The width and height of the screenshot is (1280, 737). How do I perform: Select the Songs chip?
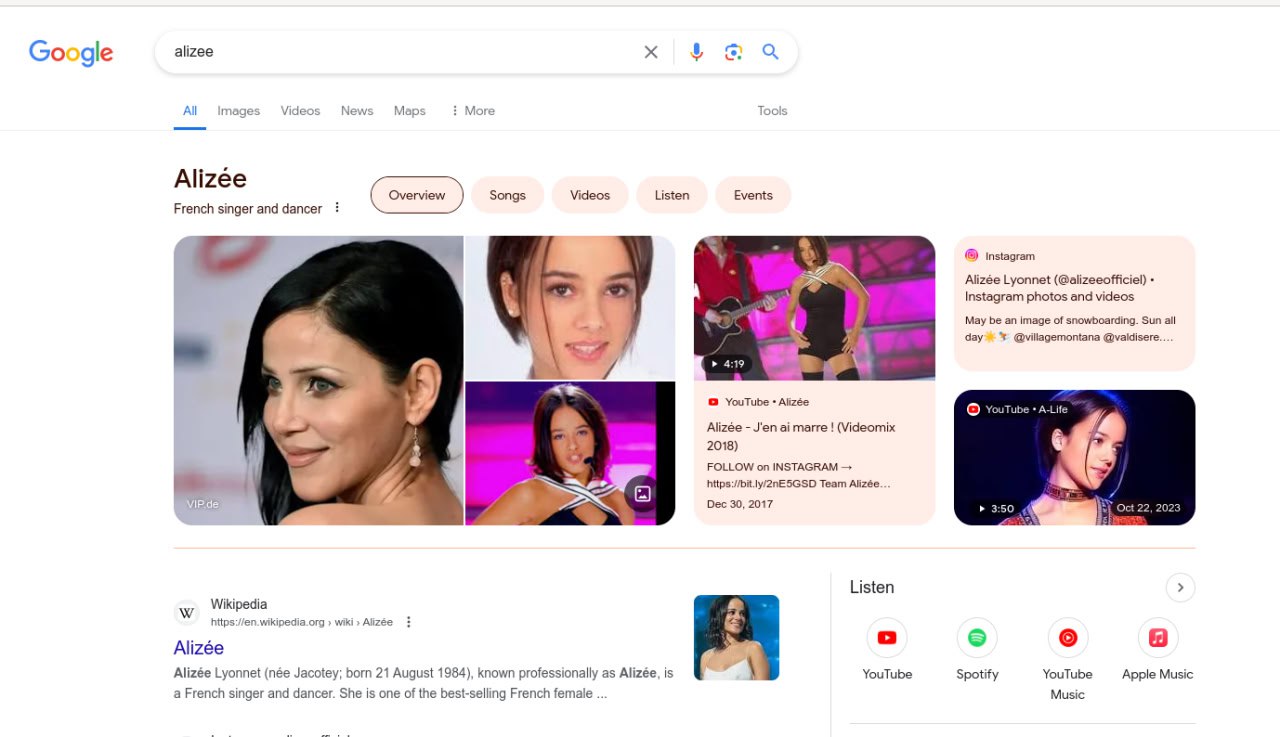(x=507, y=195)
